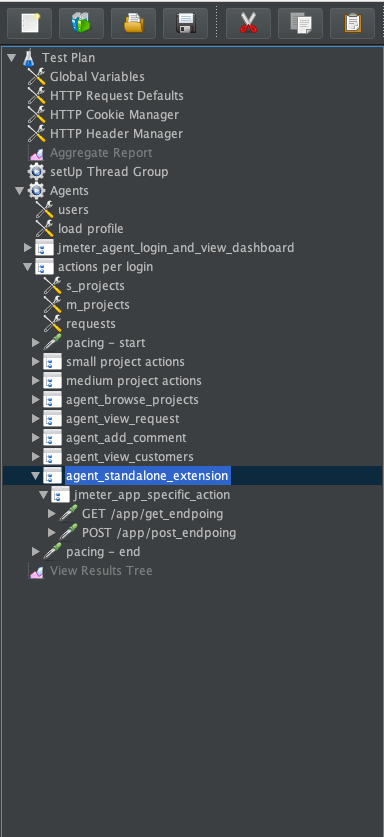
Task: Click the Agents thread group gear icon
Action: pyautogui.click(x=36, y=191)
